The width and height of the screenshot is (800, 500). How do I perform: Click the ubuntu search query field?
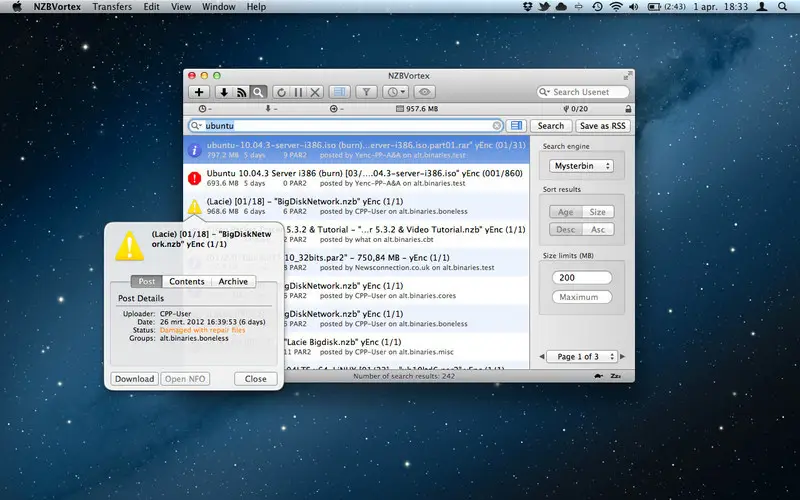tap(346, 126)
